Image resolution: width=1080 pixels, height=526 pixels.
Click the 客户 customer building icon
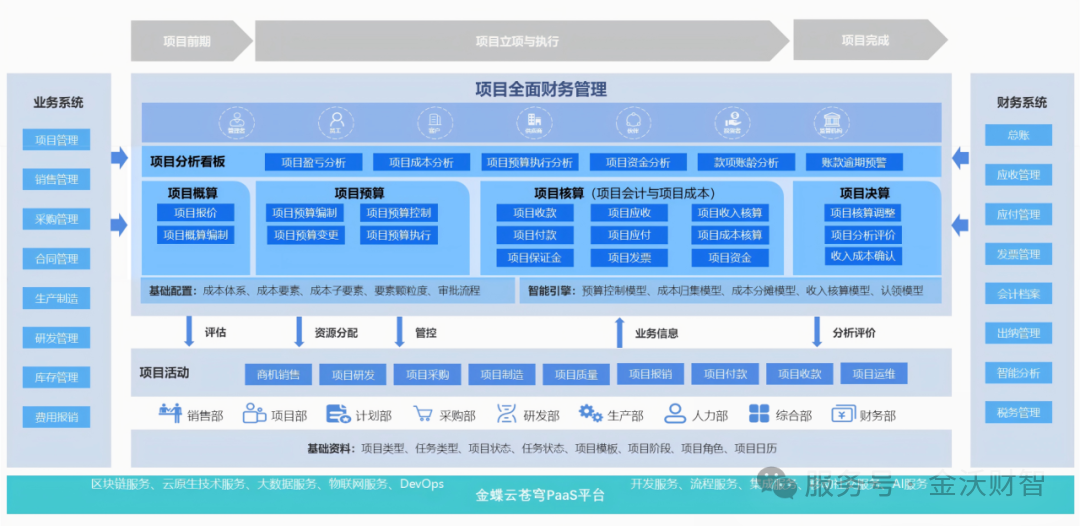click(435, 123)
